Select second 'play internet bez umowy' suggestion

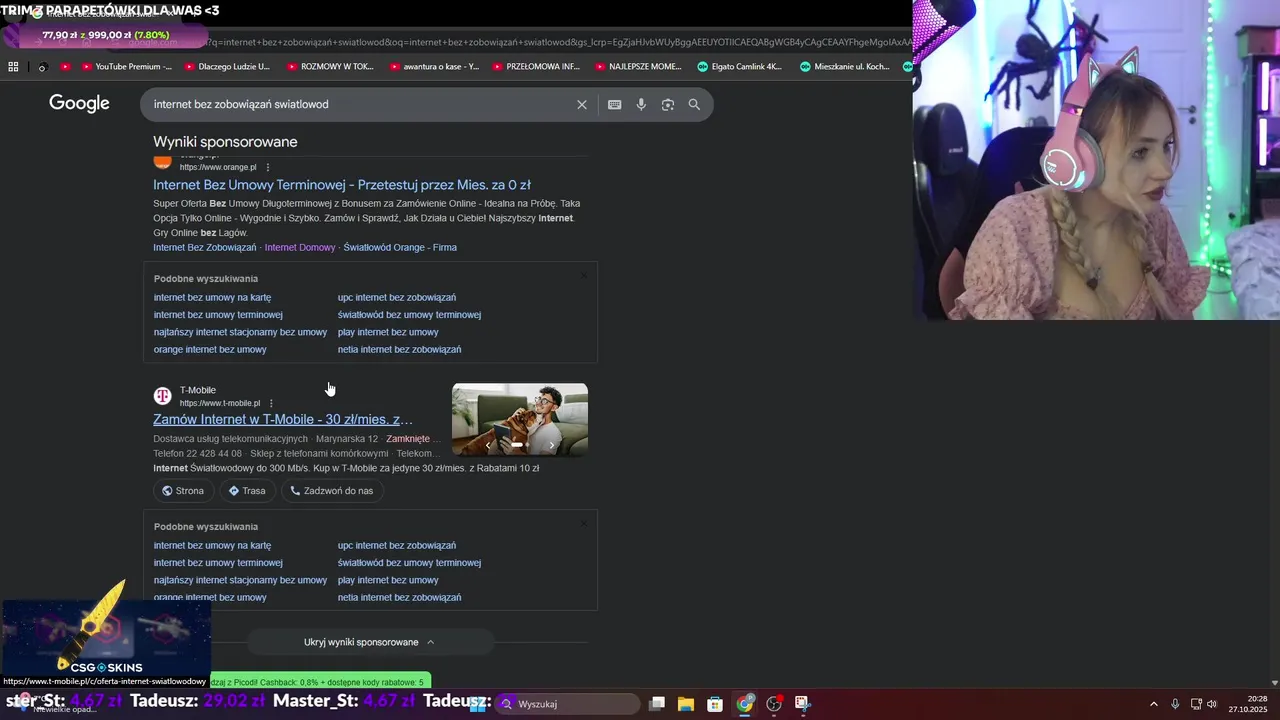(x=388, y=580)
